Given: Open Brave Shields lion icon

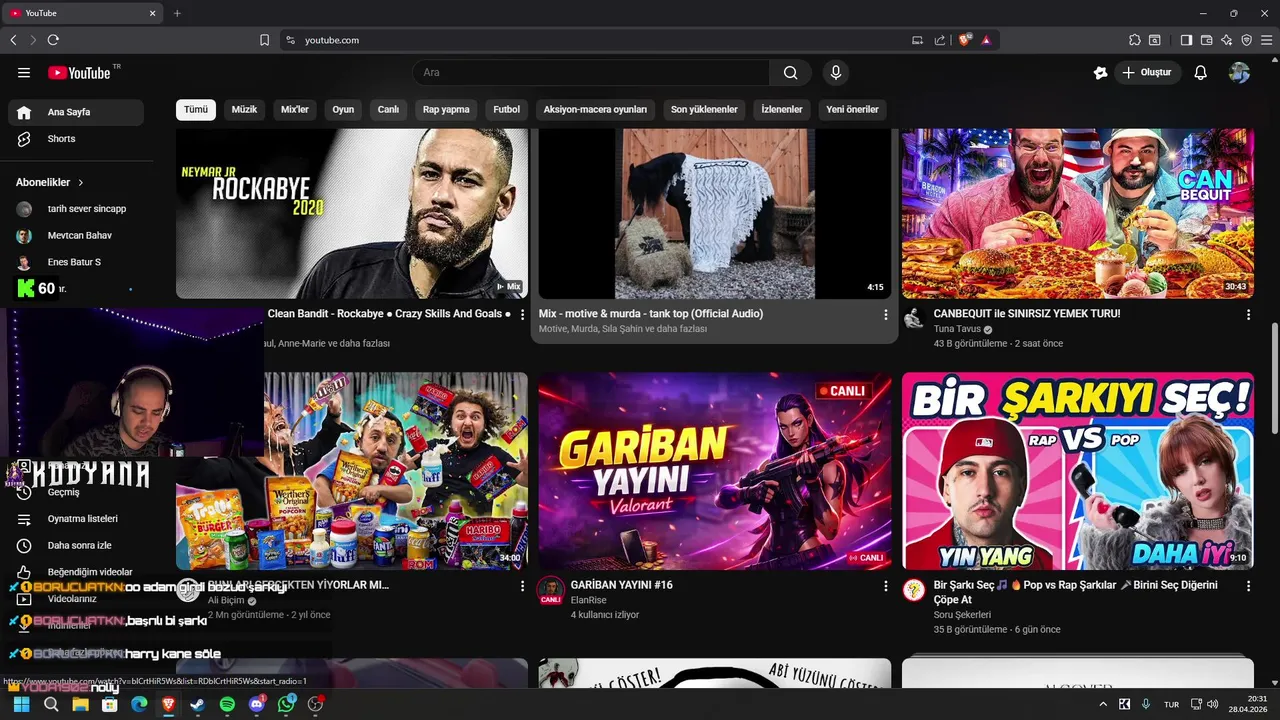Looking at the screenshot, I should click(x=965, y=40).
